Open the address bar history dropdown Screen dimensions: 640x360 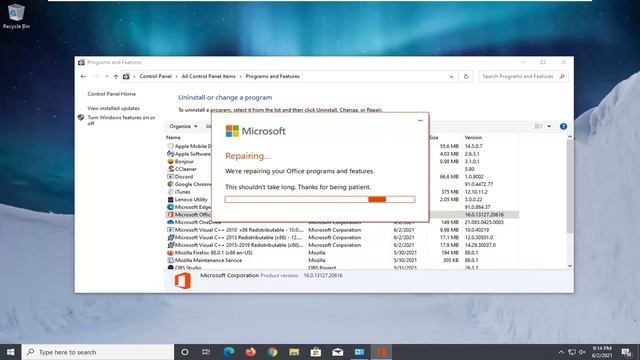451,76
